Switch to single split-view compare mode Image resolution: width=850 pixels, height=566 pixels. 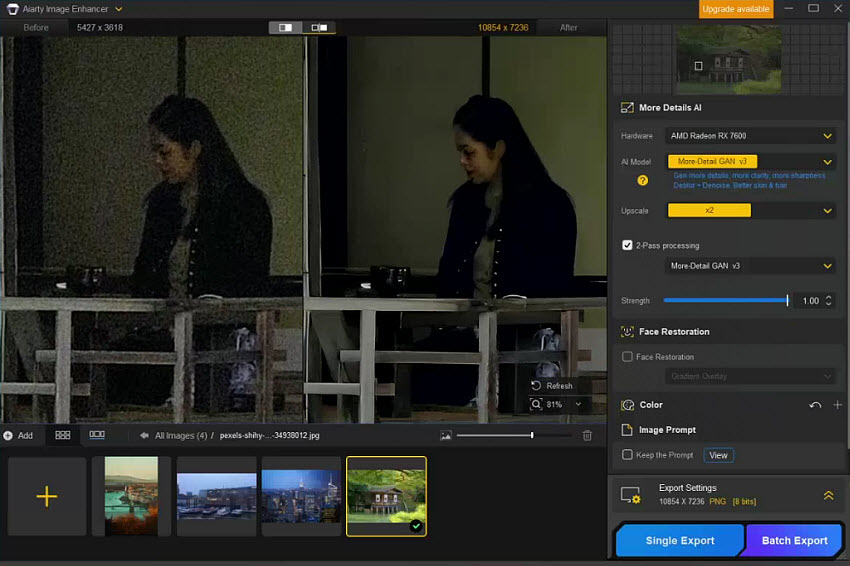(285, 27)
